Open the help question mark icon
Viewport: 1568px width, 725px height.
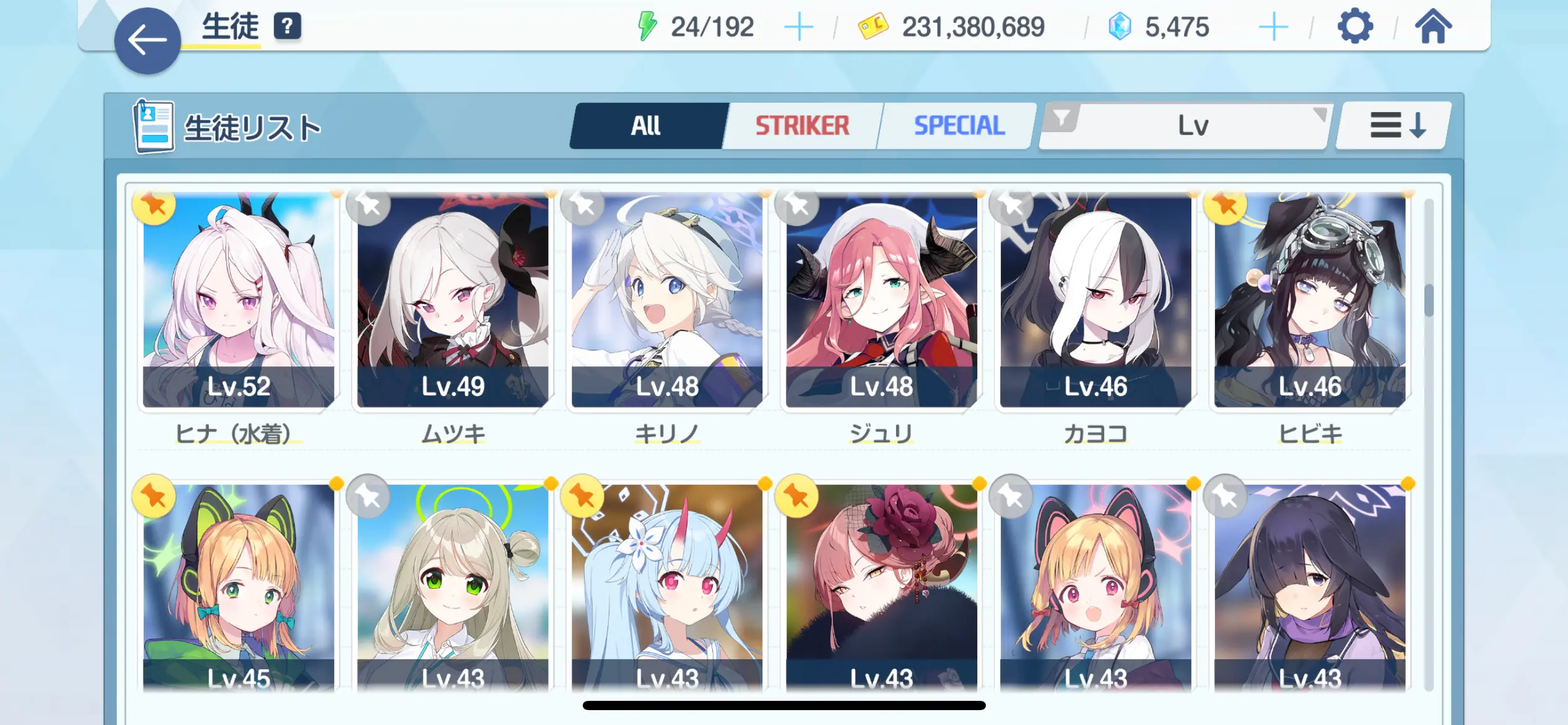click(x=287, y=27)
